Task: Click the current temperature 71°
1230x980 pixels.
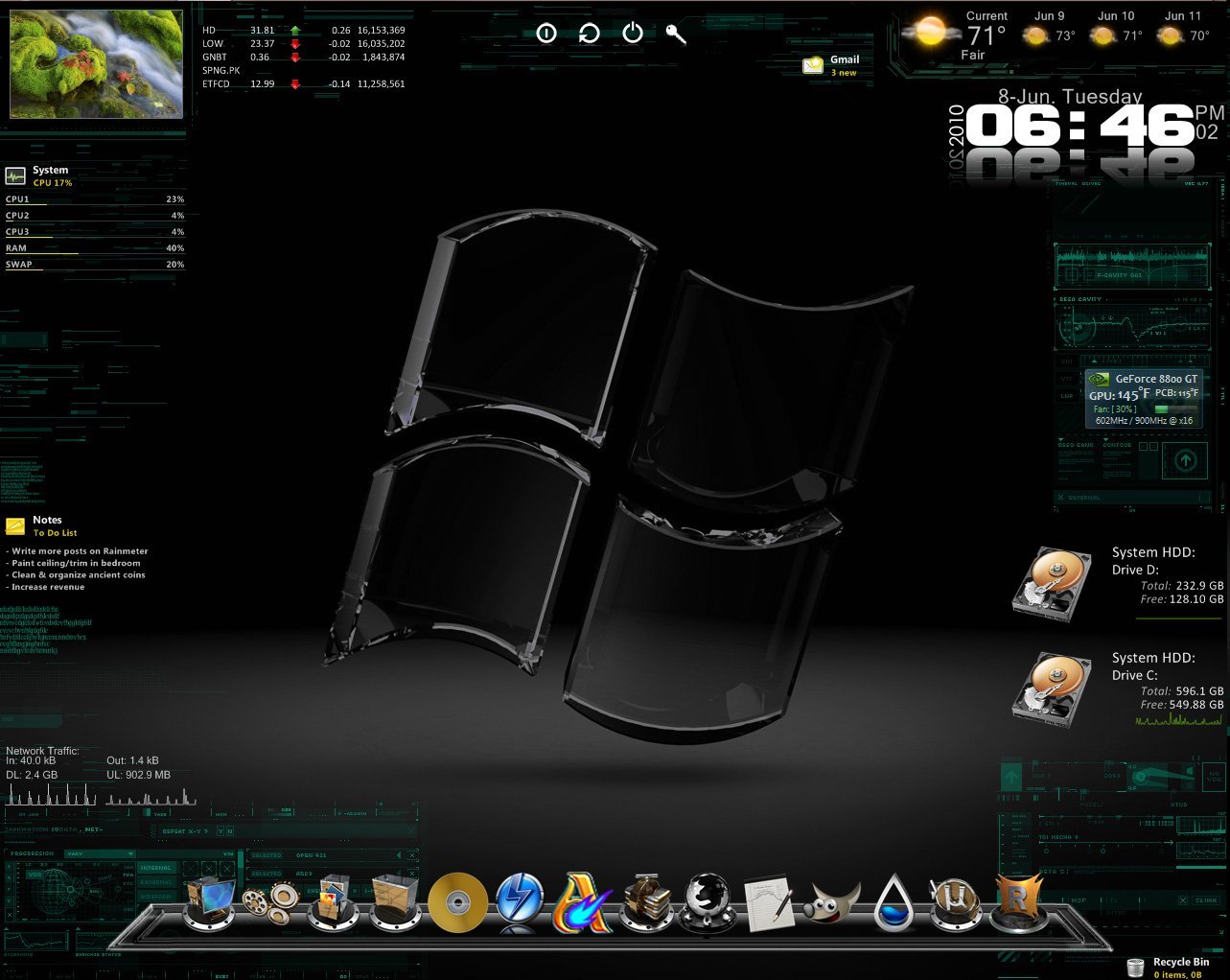Action: click(986, 36)
